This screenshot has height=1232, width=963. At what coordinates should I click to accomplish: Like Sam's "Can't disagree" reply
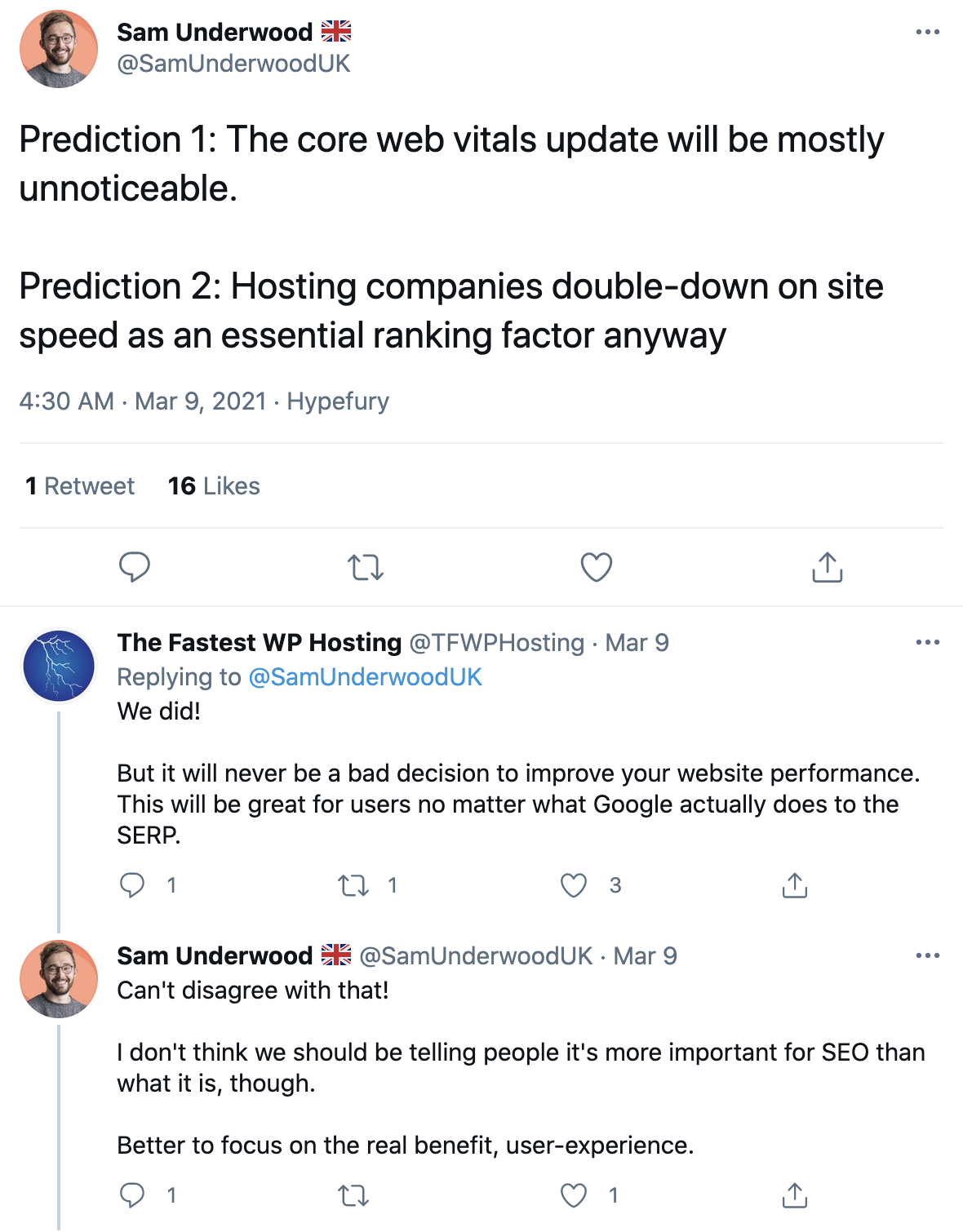click(574, 1195)
